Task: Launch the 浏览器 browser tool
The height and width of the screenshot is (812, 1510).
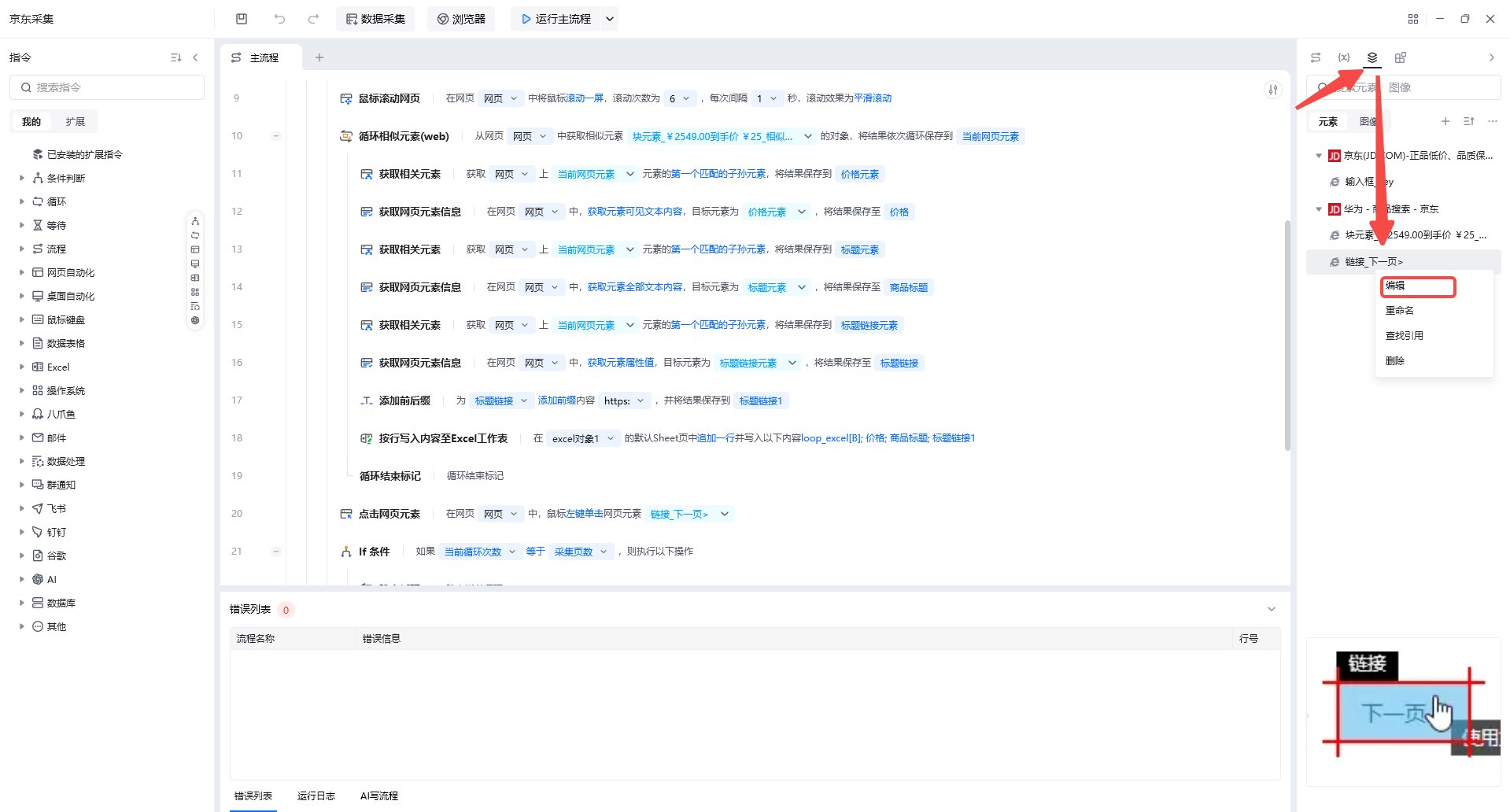Action: pyautogui.click(x=461, y=19)
